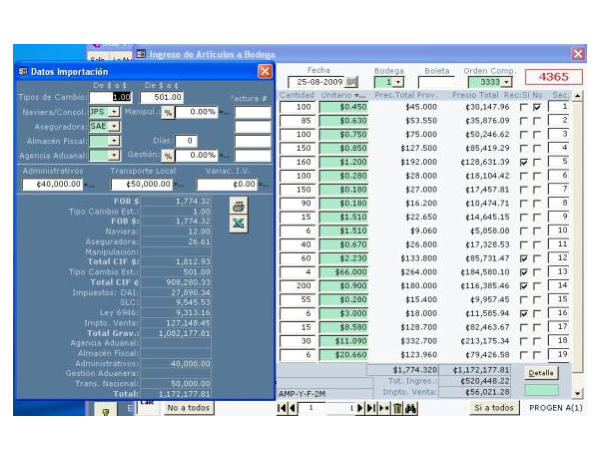Open the calendar picker next to Fecha
Viewport: 600px width, 460px height.
(352, 81)
